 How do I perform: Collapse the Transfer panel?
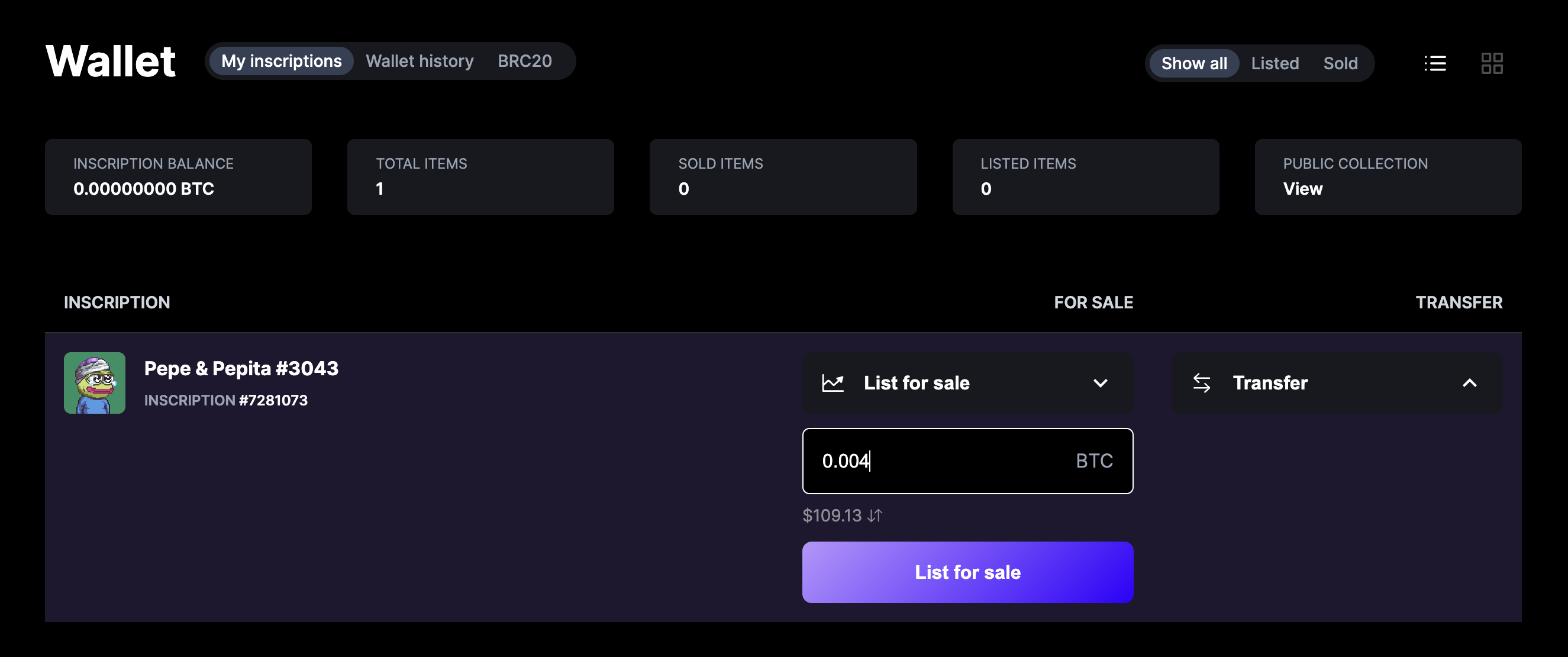click(x=1470, y=383)
